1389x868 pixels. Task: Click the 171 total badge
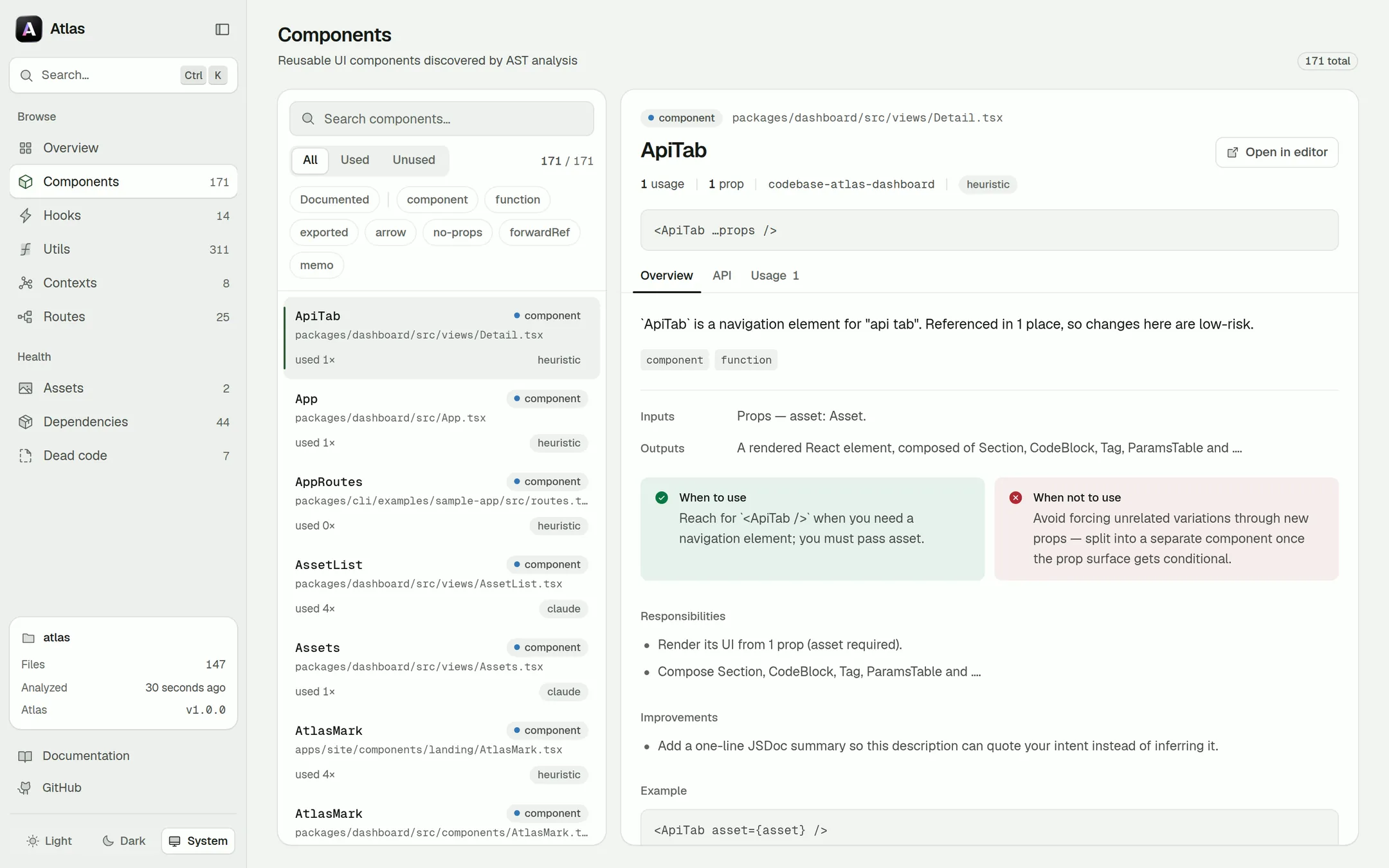click(1327, 61)
